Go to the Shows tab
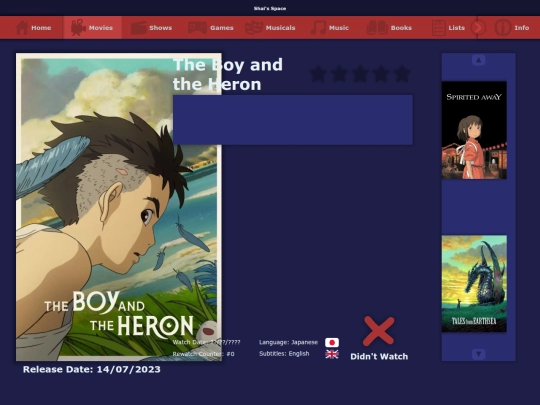Screen dimensions: 540x405 point(152,28)
